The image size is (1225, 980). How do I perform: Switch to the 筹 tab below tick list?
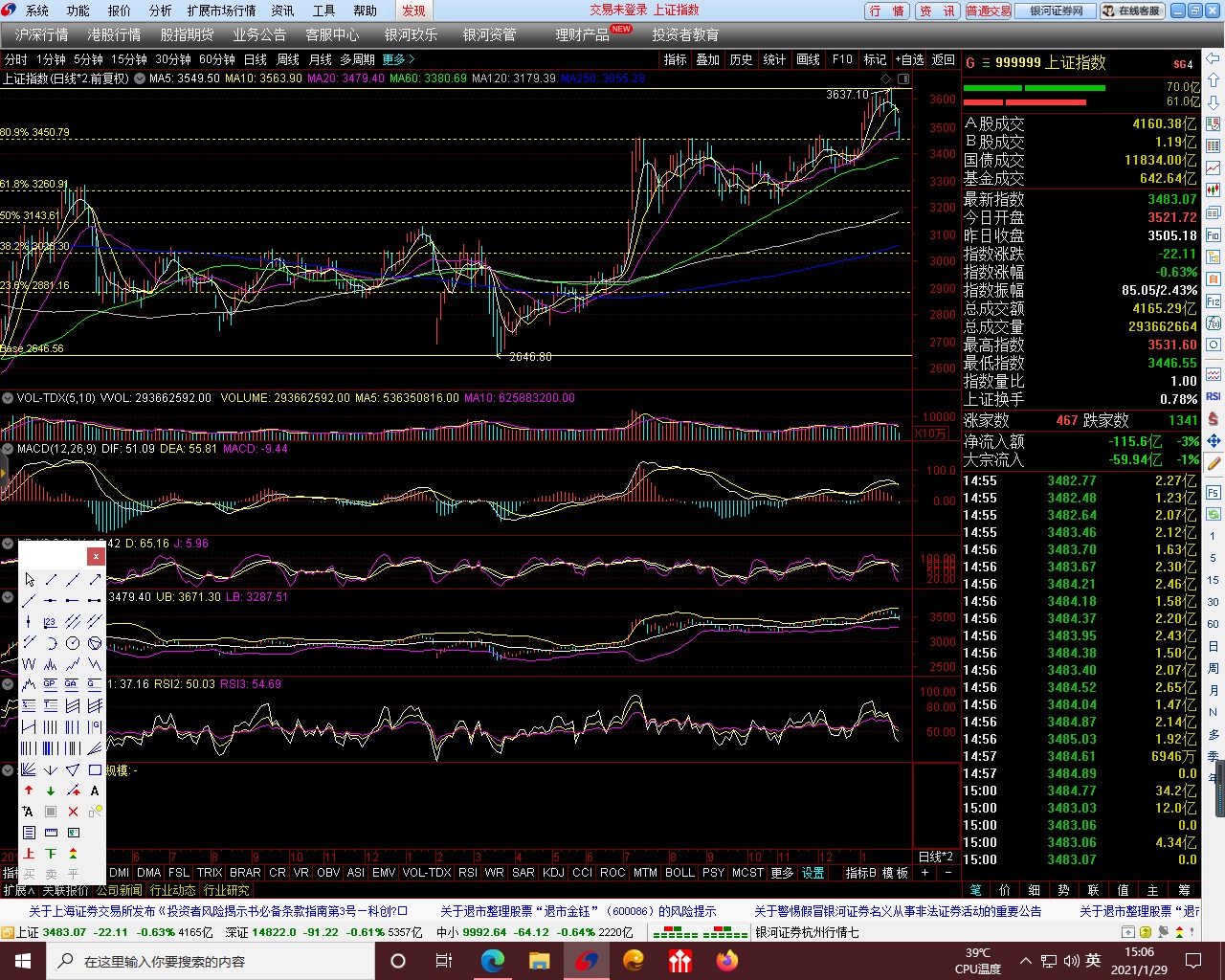1184,890
